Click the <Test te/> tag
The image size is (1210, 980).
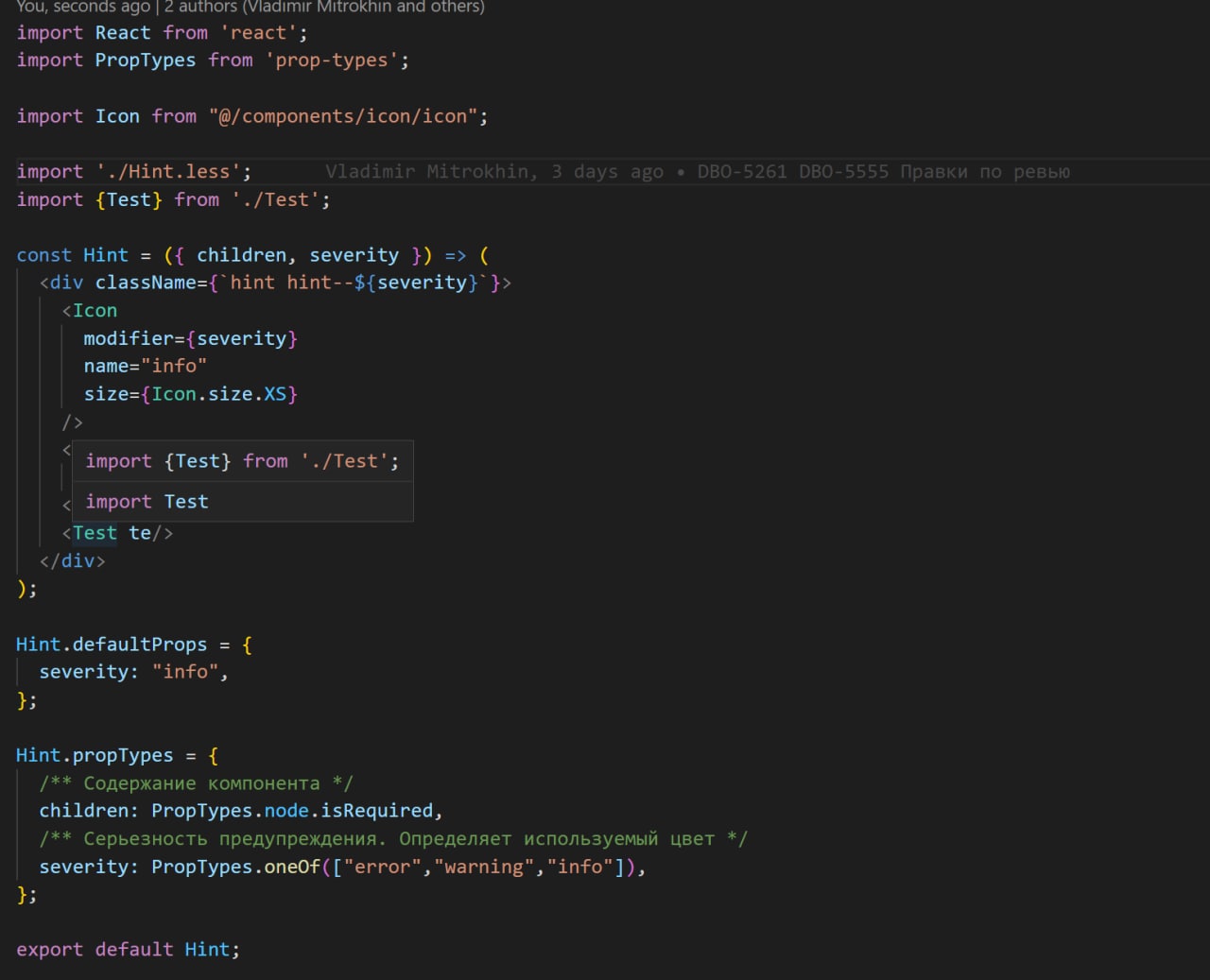(x=117, y=533)
